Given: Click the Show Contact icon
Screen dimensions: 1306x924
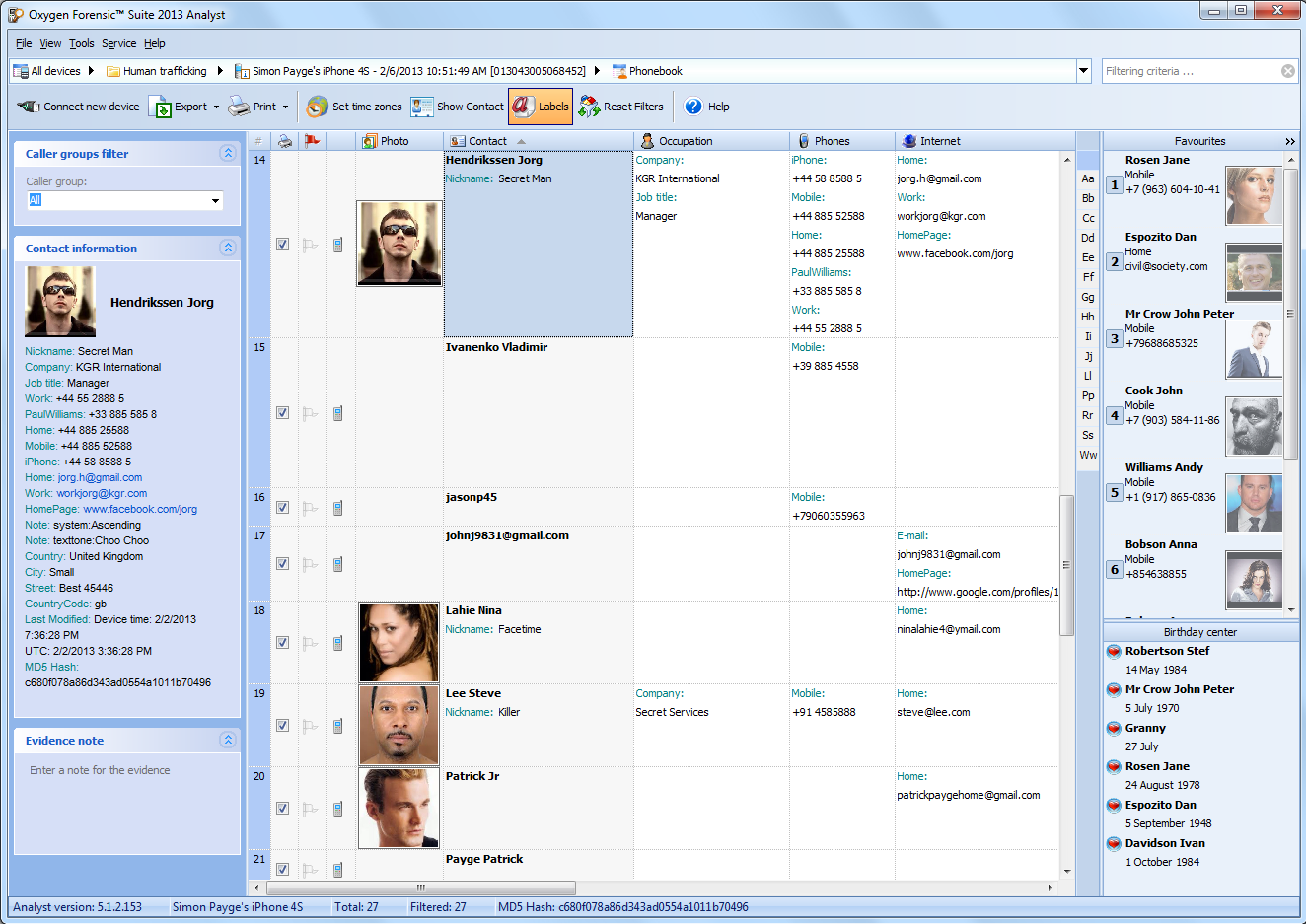Looking at the screenshot, I should (x=422, y=107).
